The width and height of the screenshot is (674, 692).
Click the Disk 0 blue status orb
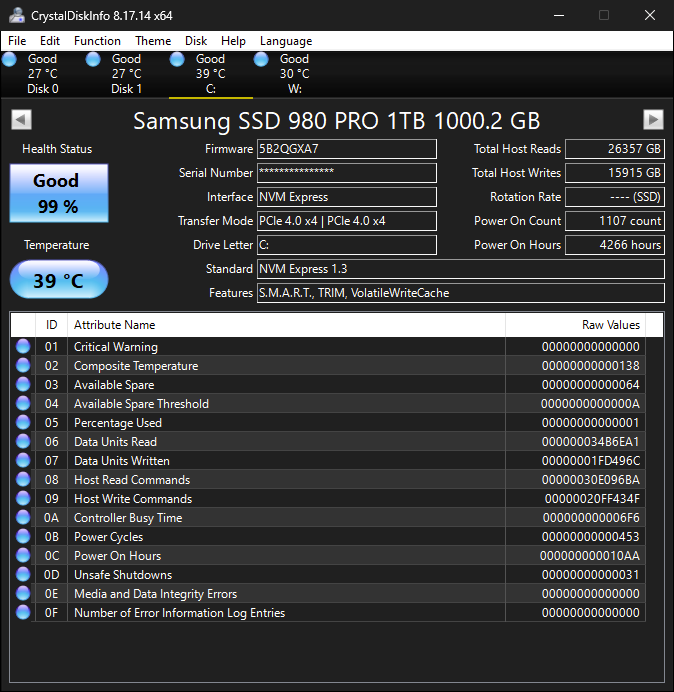9,59
